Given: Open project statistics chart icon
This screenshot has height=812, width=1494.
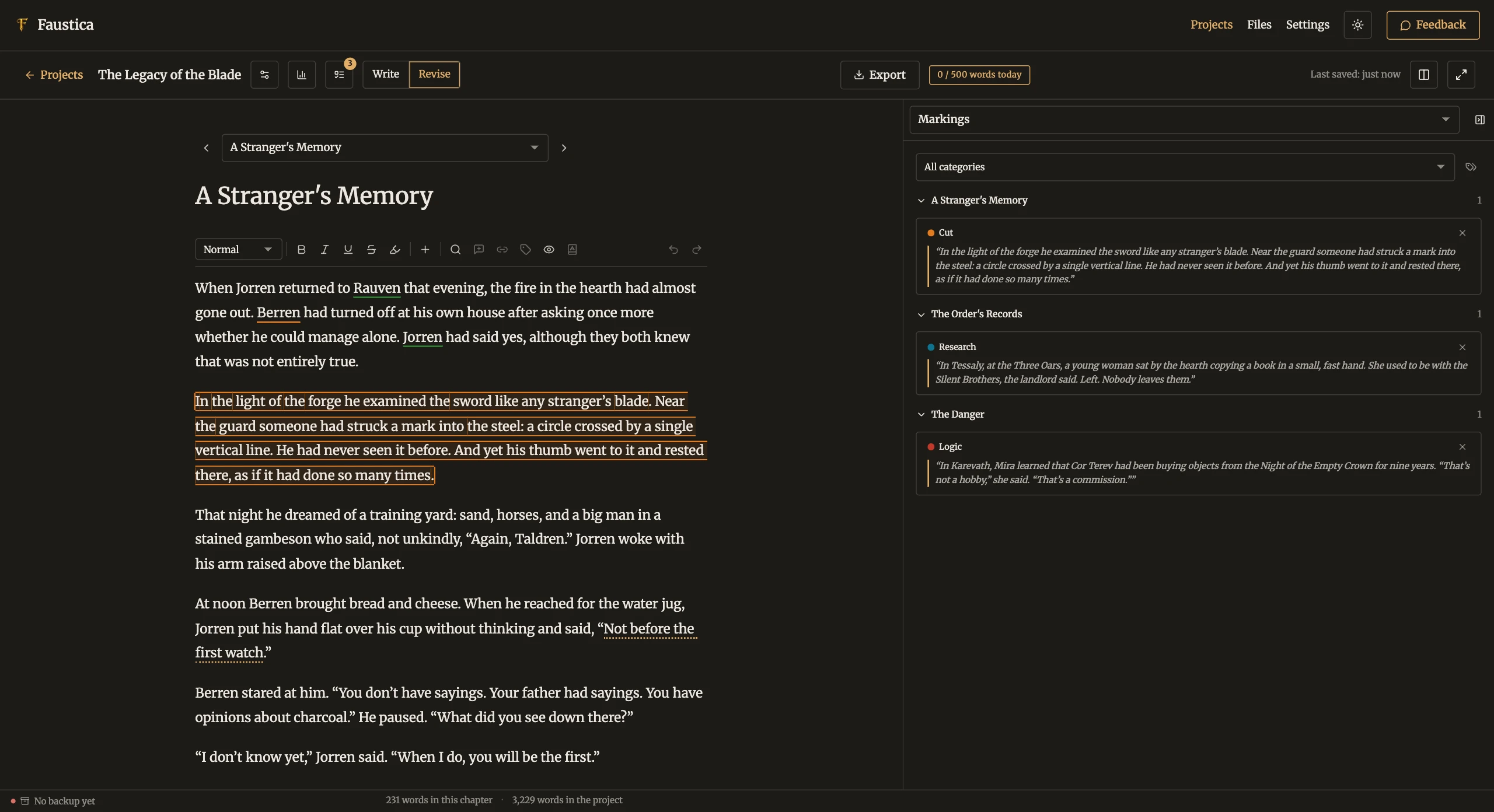Looking at the screenshot, I should (x=302, y=75).
